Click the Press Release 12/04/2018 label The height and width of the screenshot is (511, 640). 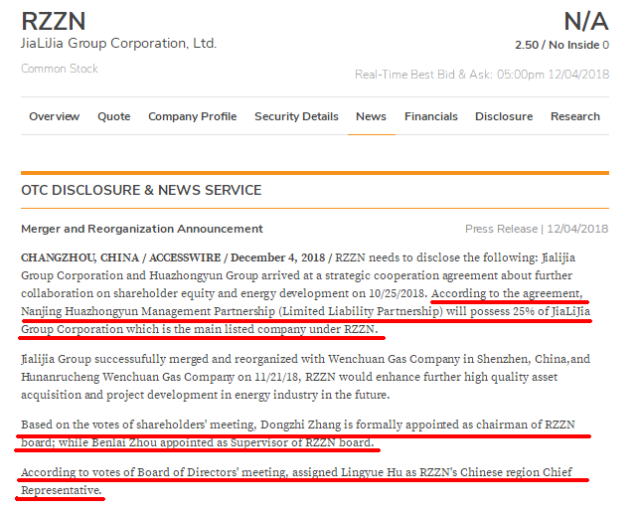pyautogui.click(x=537, y=229)
